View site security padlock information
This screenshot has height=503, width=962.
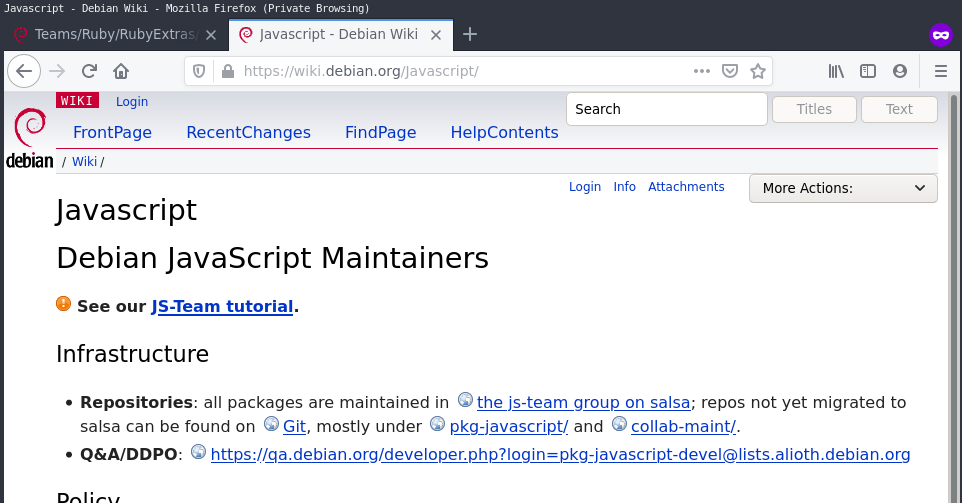(228, 71)
